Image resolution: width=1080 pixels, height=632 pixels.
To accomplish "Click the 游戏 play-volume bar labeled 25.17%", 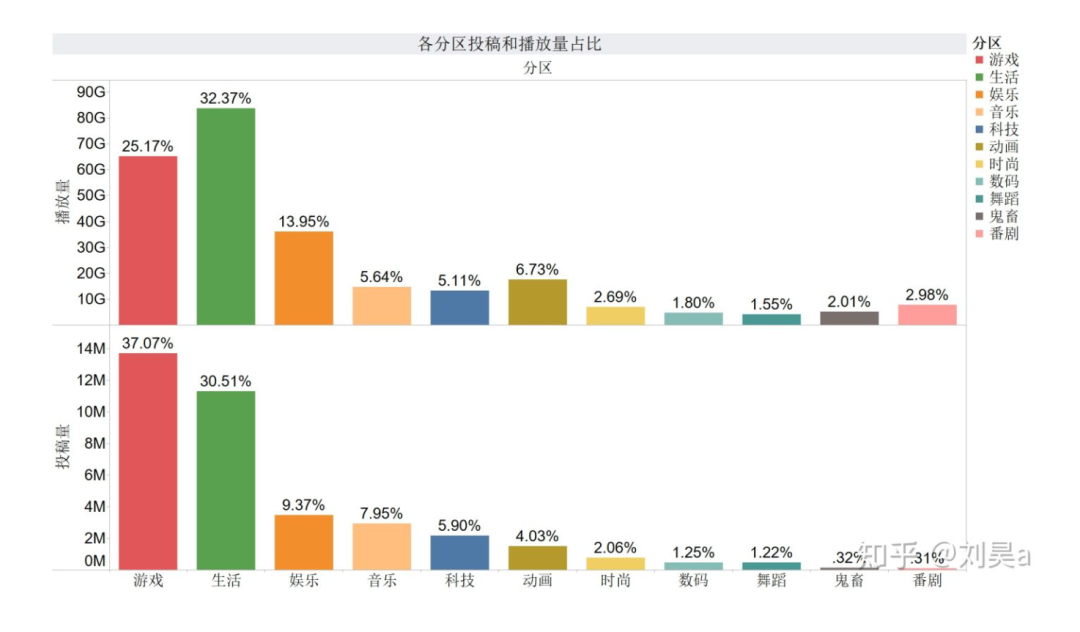I will [148, 240].
